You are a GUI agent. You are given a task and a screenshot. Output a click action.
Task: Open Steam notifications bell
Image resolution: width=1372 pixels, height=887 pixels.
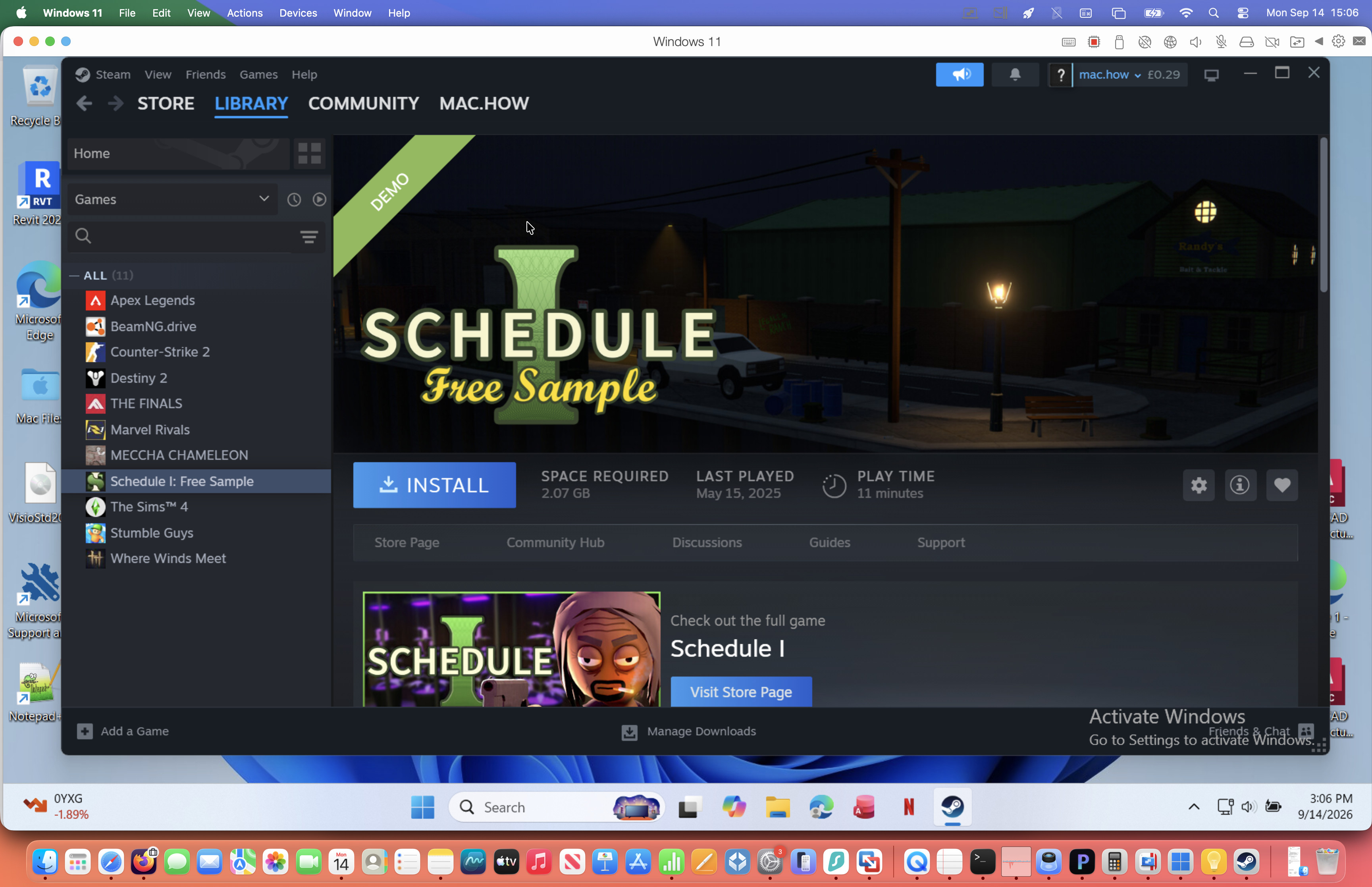coord(1015,74)
